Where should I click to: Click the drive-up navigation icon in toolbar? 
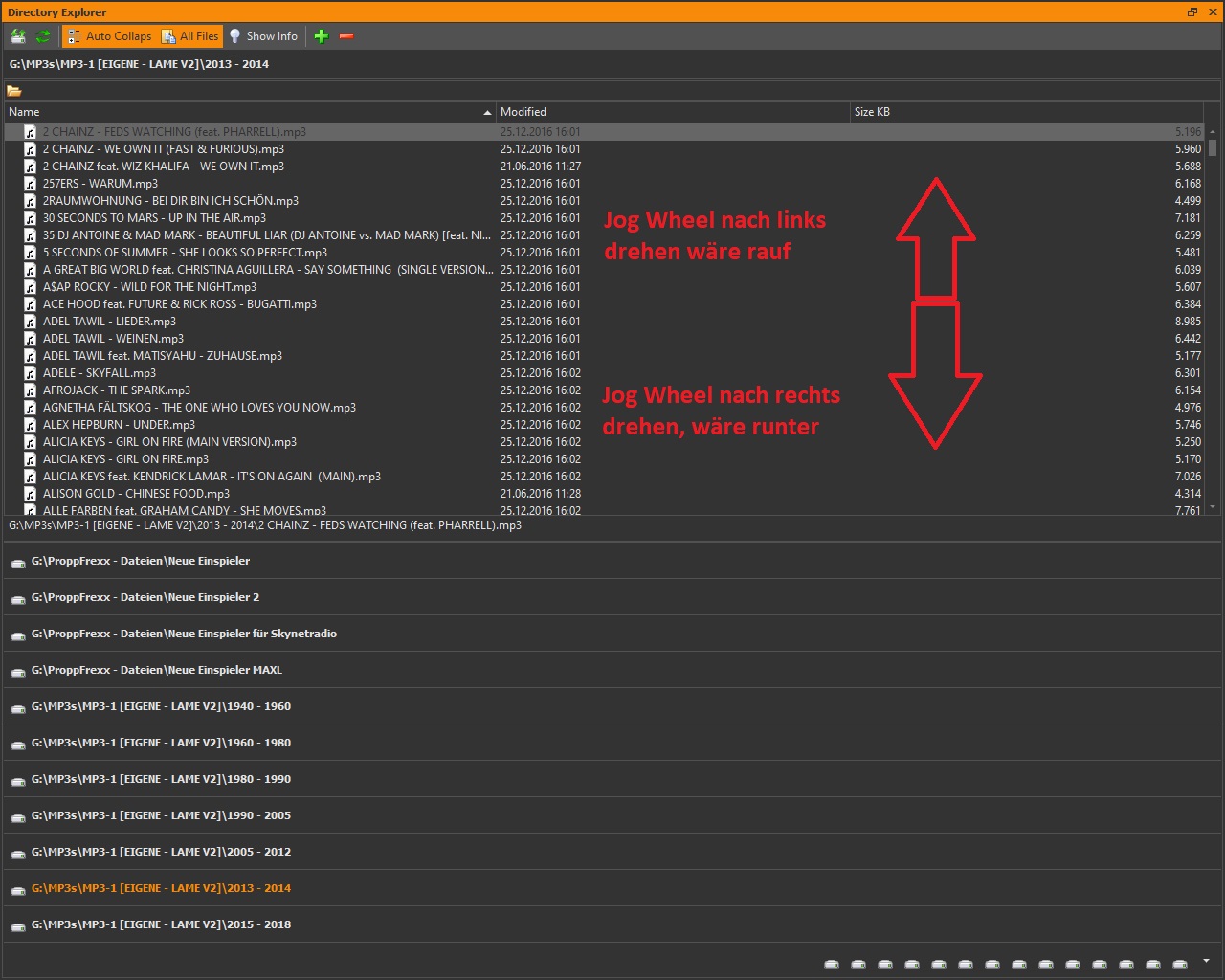click(18, 36)
